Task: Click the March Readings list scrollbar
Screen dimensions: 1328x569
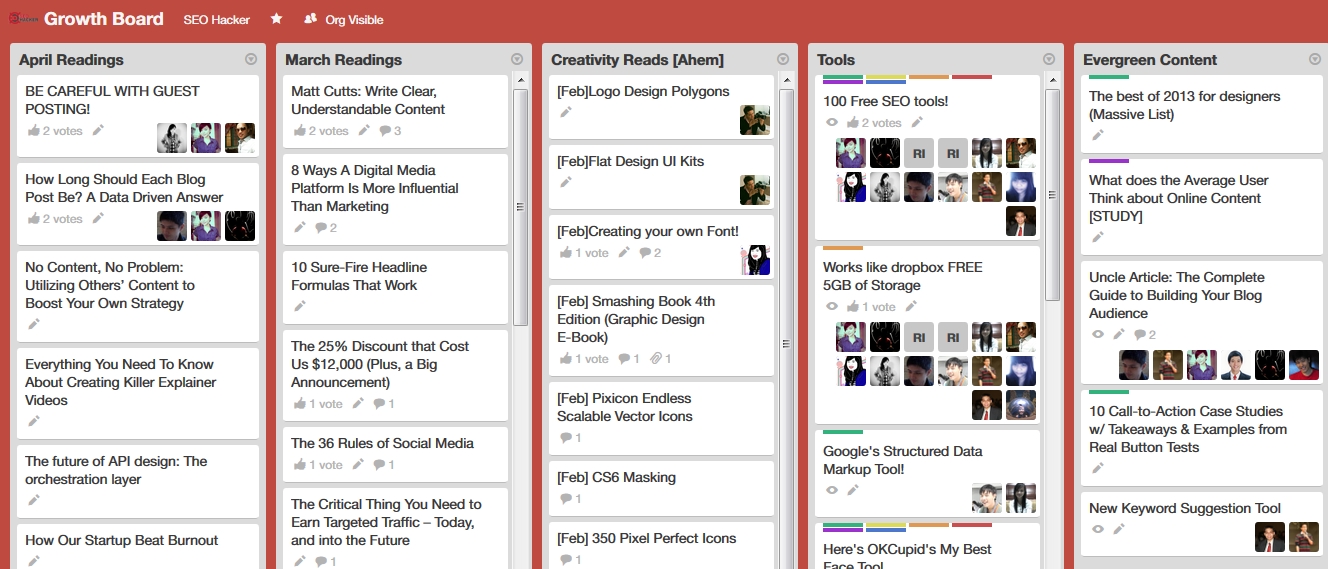Action: click(x=520, y=207)
